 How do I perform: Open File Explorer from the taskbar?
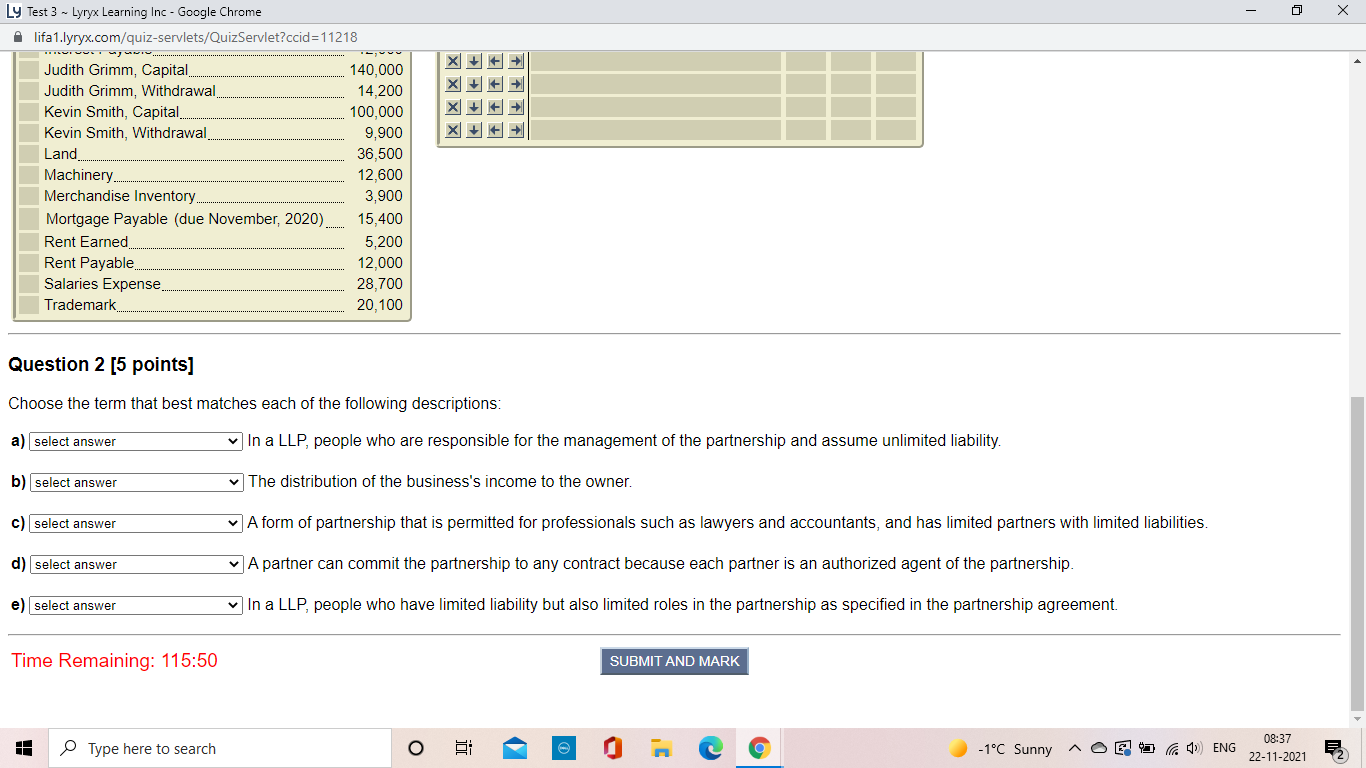(x=661, y=748)
